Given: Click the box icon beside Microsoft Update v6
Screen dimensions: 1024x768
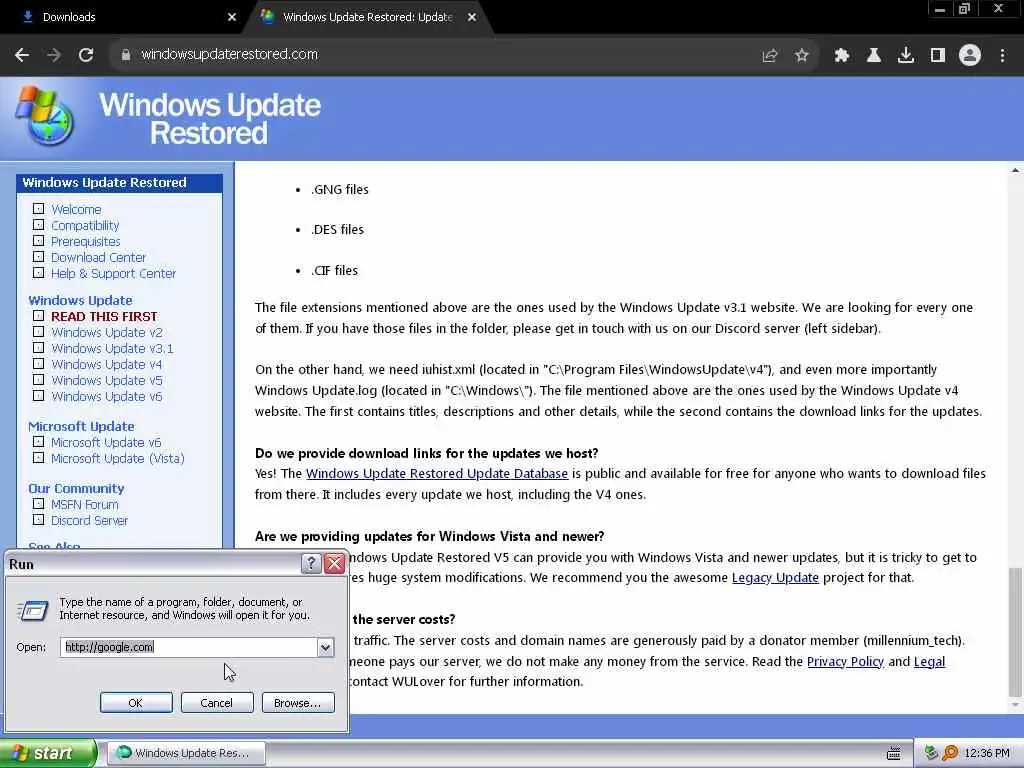Looking at the screenshot, I should (x=39, y=442).
